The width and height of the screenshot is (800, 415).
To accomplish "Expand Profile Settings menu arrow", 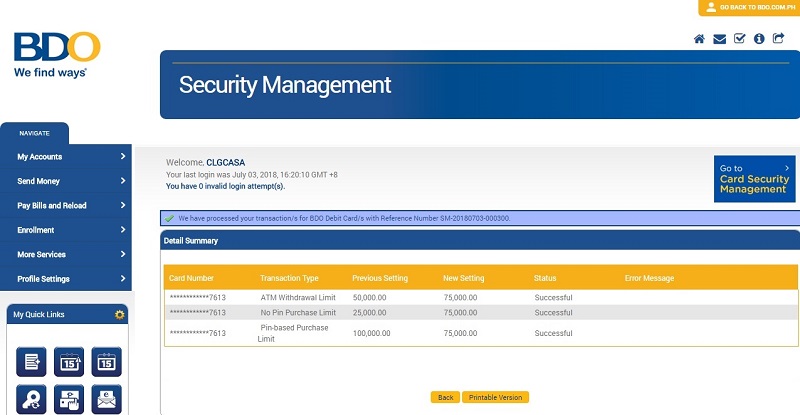I will pyautogui.click(x=123, y=278).
